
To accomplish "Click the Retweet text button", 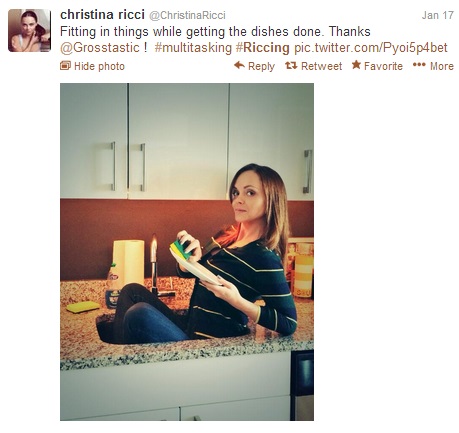I will coord(321,66).
